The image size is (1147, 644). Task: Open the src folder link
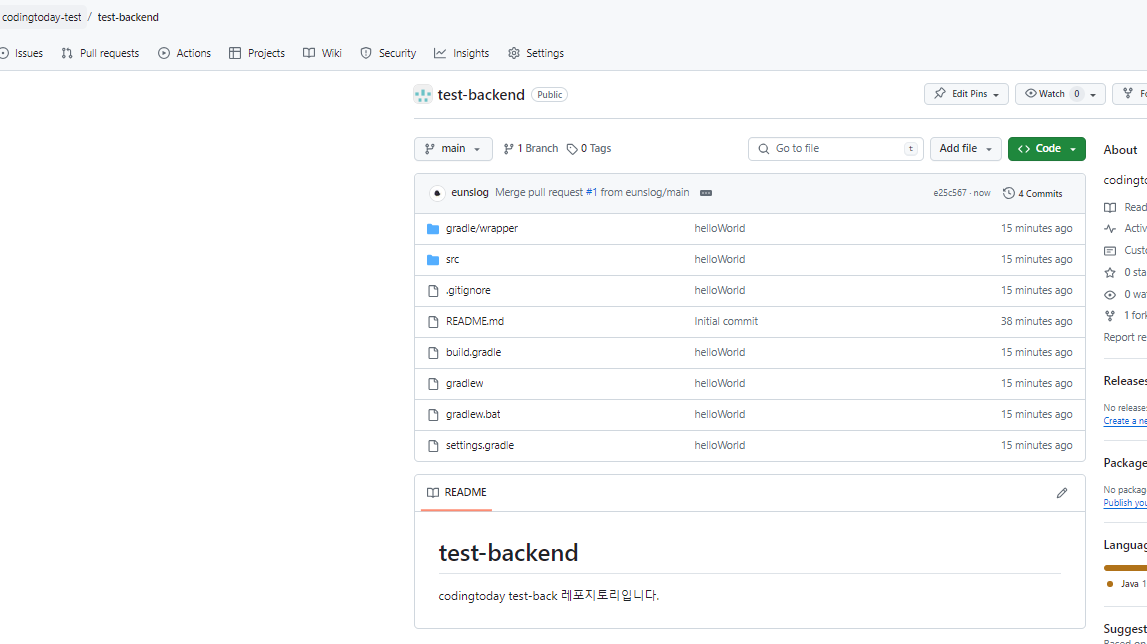click(x=453, y=259)
